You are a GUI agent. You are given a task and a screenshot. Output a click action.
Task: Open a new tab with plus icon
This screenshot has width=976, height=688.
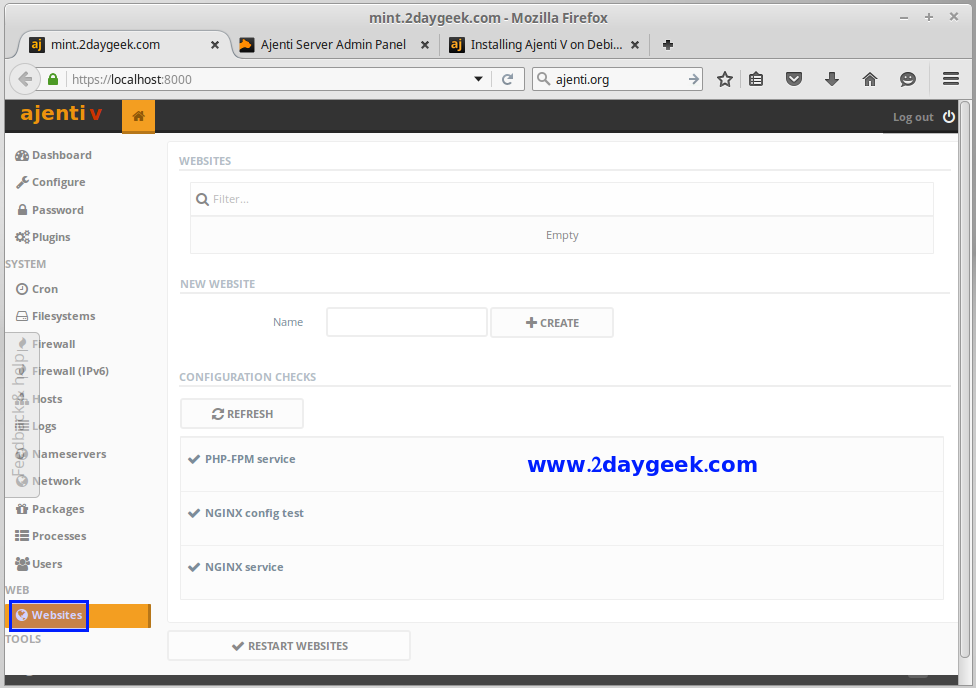coord(668,45)
